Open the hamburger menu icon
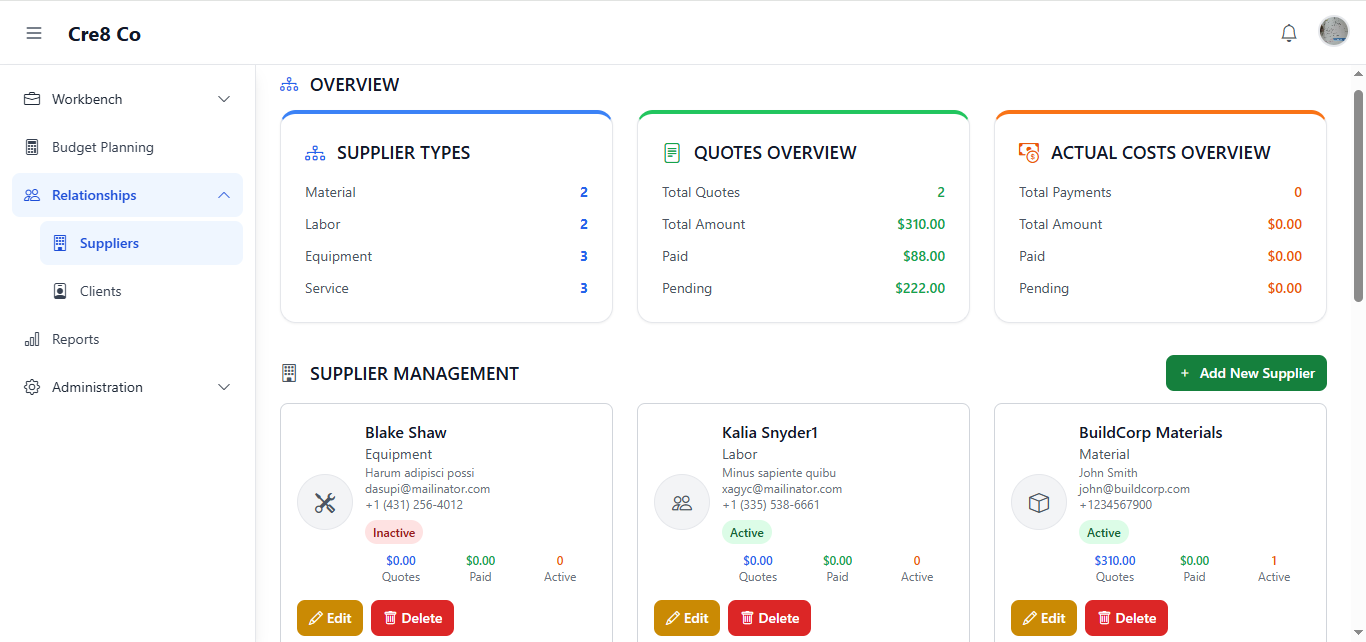Screen dimensions: 1366x642 click(x=34, y=33)
